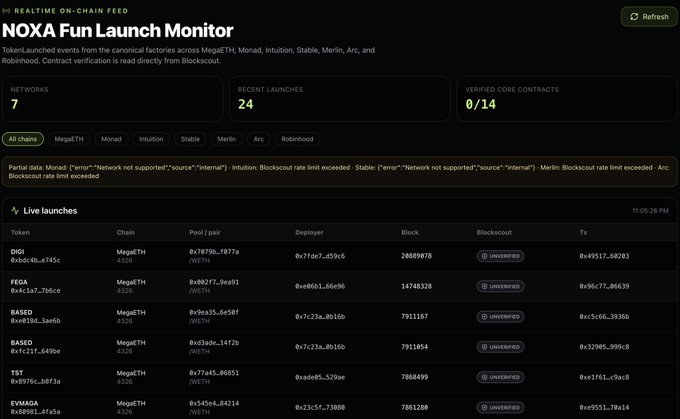Open transaction 0x32905…999c8

click(x=604, y=347)
